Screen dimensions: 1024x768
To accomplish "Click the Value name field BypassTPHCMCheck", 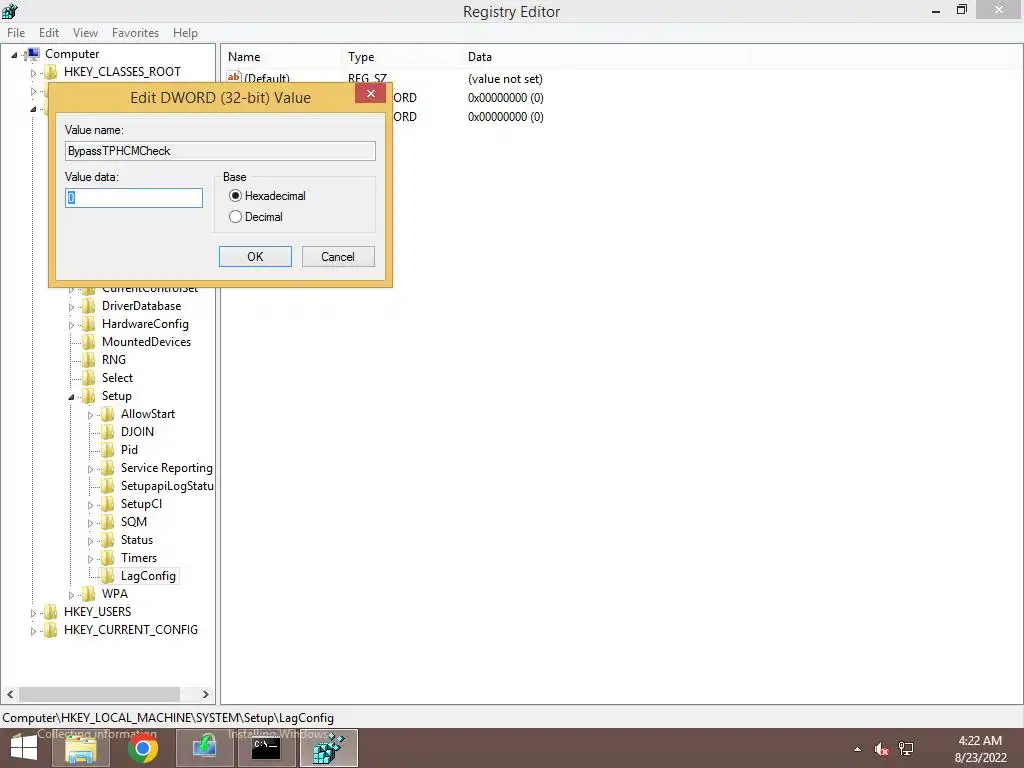I will (x=220, y=151).
